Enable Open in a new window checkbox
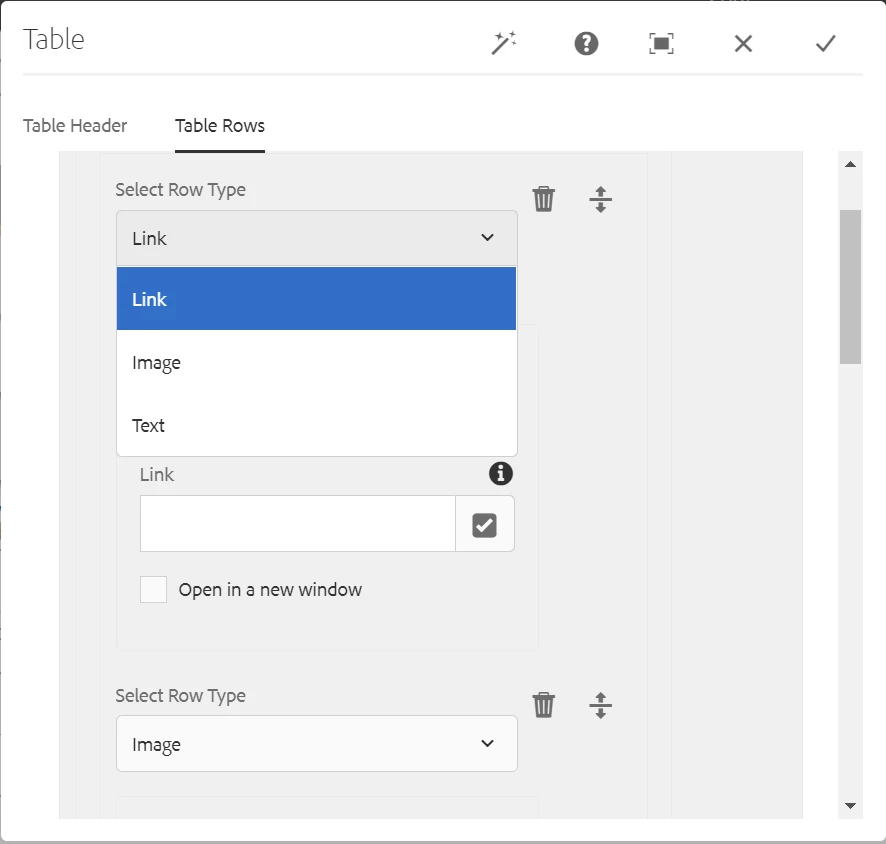Screen dimensions: 886x844 [x=153, y=589]
